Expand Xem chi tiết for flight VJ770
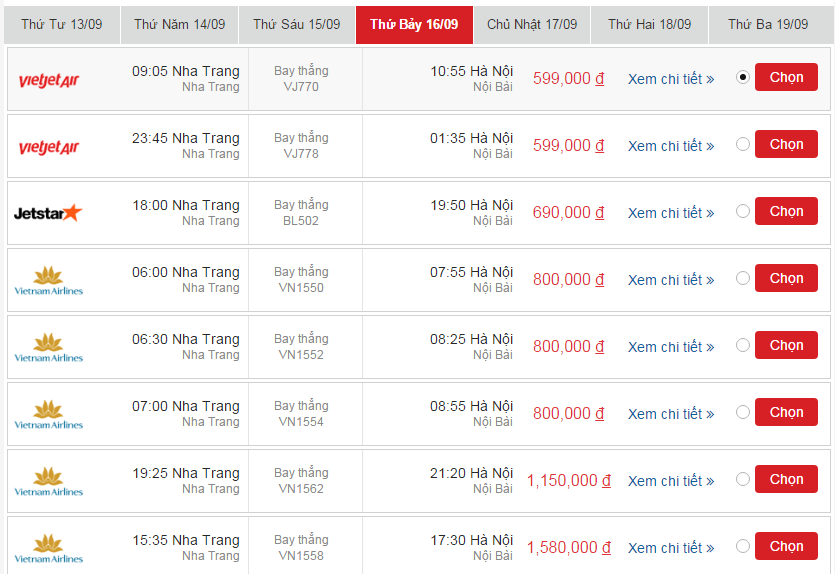Viewport: 835px width, 574px height. [670, 79]
